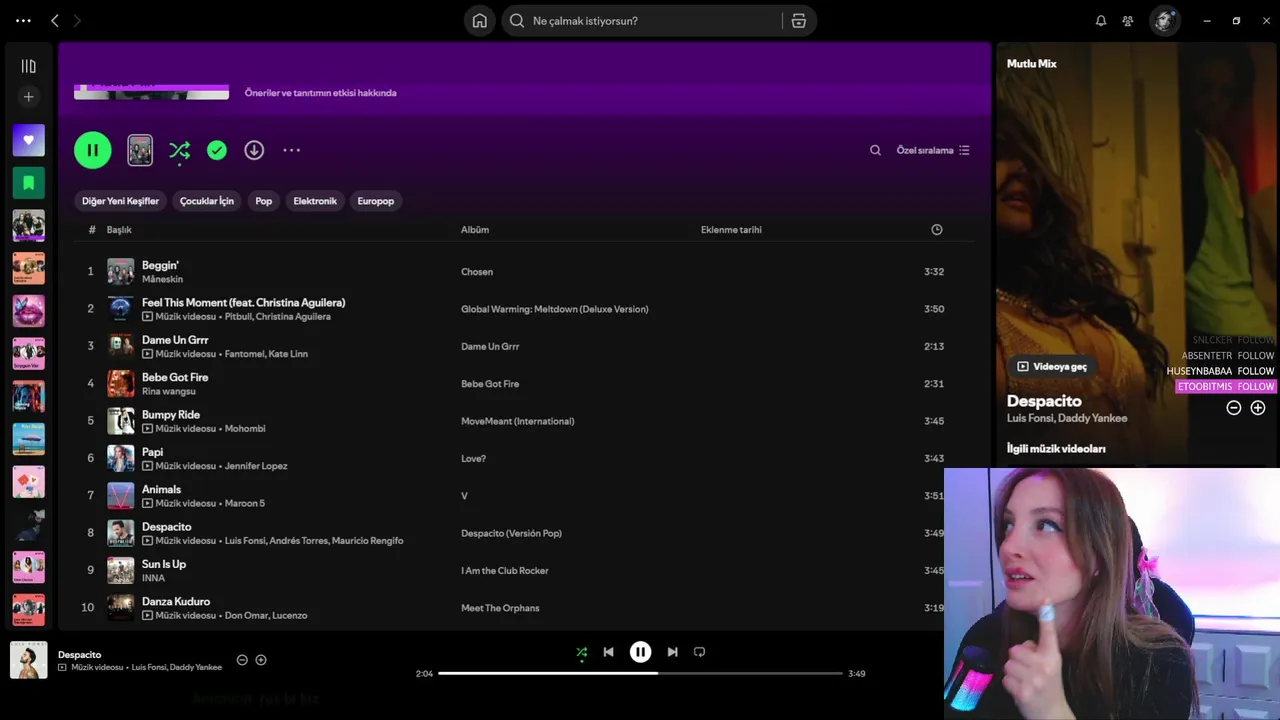This screenshot has height=720, width=1280.
Task: Open Sun Is Up cover thumbnail
Action: pyautogui.click(x=121, y=570)
